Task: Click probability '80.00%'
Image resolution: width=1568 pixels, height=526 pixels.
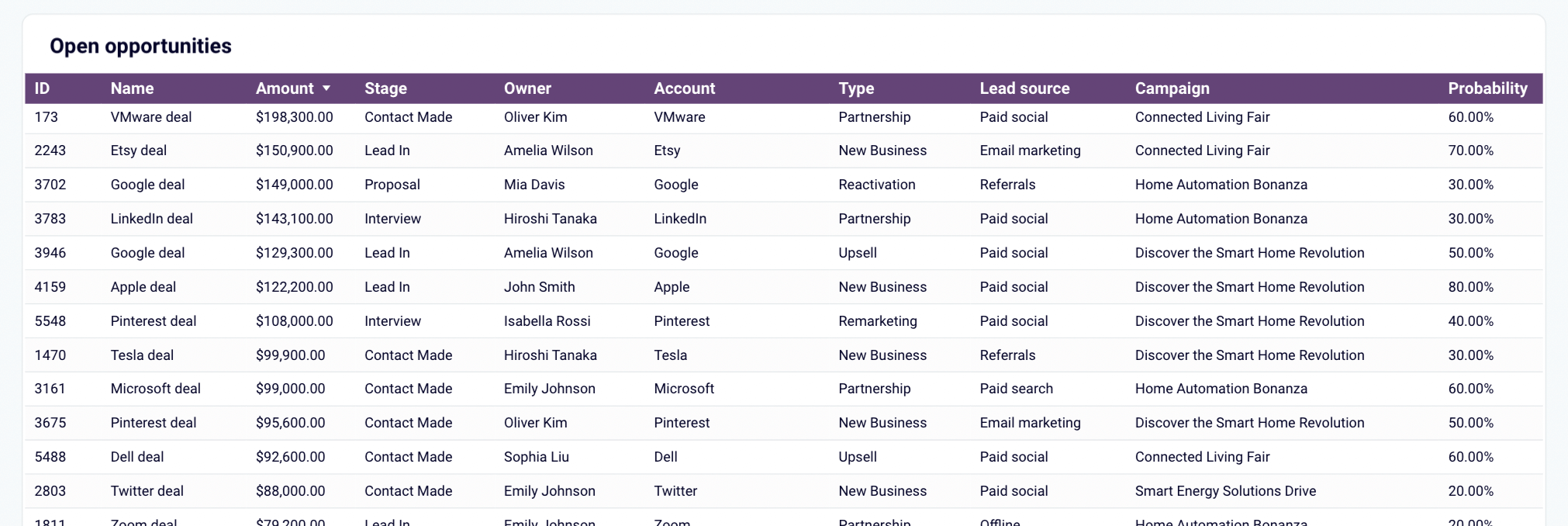Action: pos(1471,287)
